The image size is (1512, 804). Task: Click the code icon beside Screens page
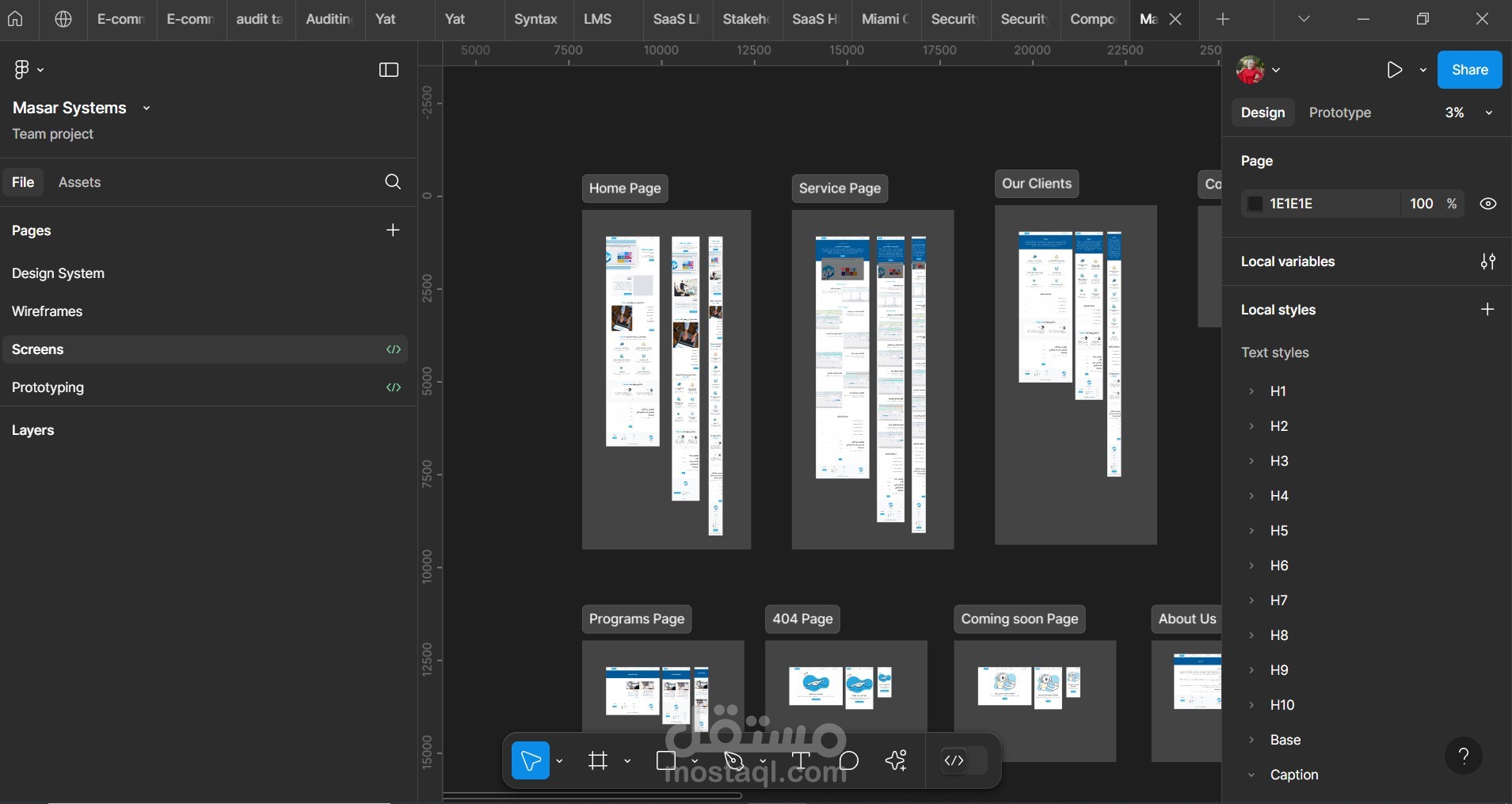(394, 349)
